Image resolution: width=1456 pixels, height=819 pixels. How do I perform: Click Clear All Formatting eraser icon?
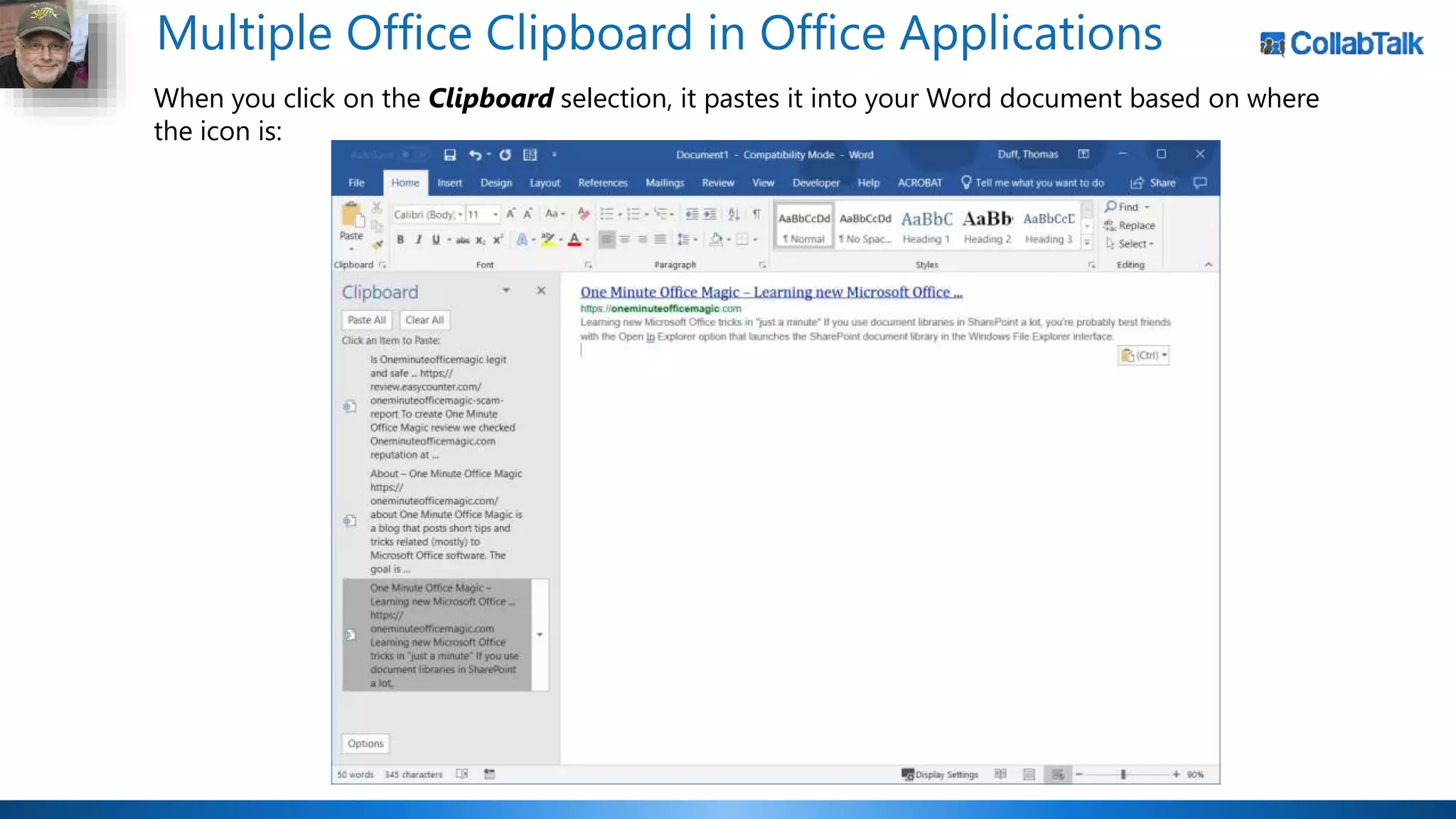pyautogui.click(x=584, y=213)
